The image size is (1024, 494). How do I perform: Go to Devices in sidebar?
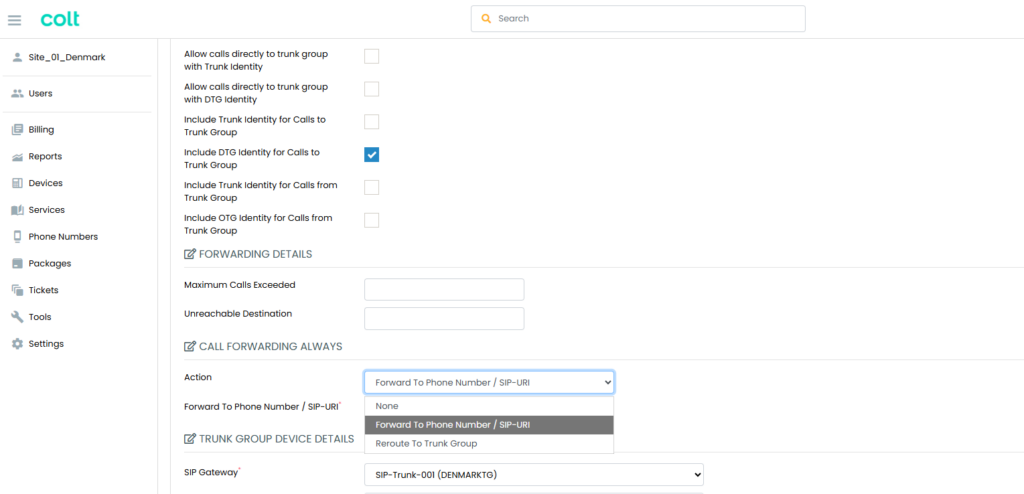pos(45,183)
